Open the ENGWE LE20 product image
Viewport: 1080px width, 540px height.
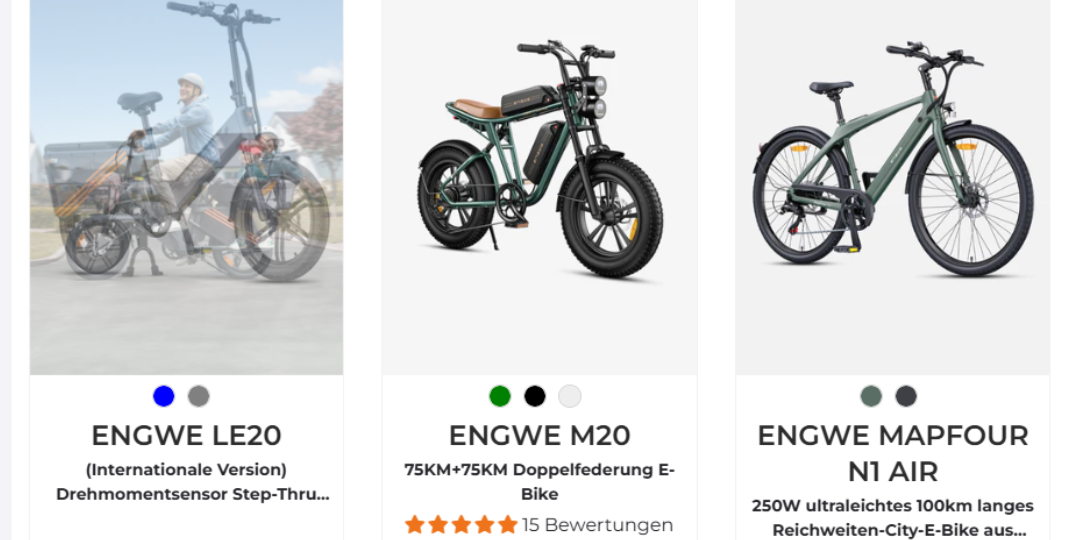point(186,187)
